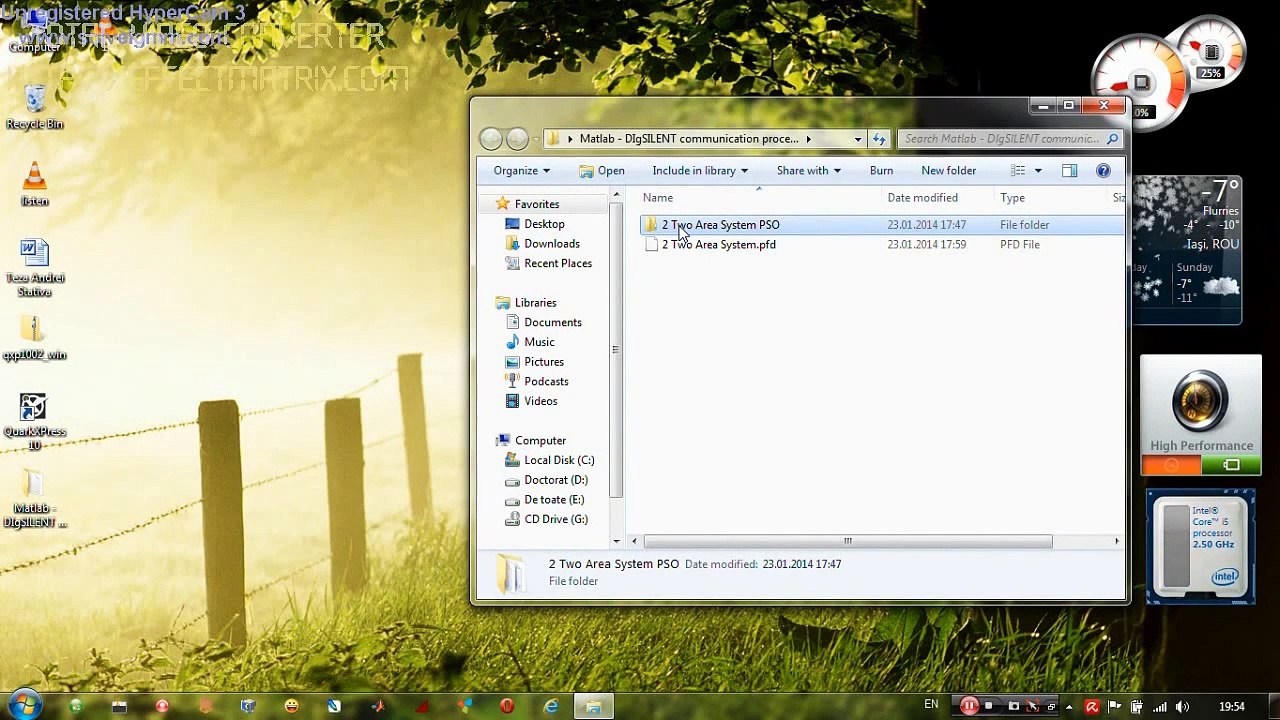The width and height of the screenshot is (1280, 720).
Task: Open Opera browser from the taskbar
Action: (x=507, y=706)
